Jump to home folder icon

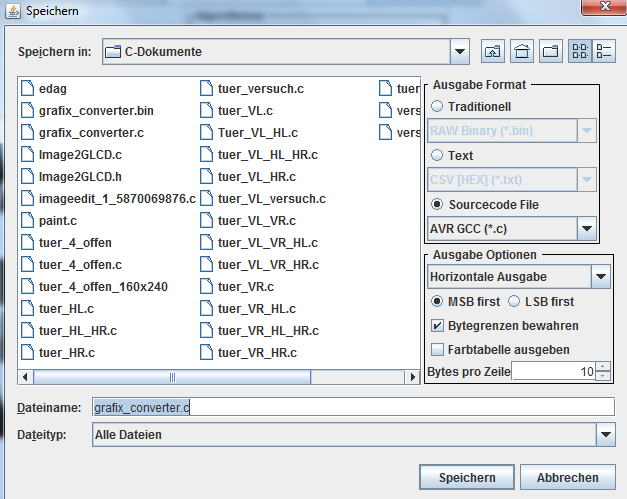coord(522,52)
